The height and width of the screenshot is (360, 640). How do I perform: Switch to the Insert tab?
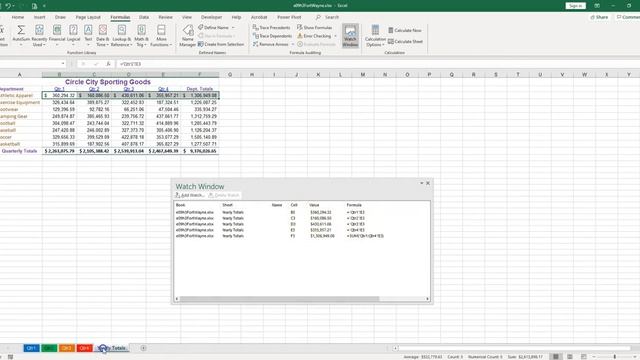40,17
